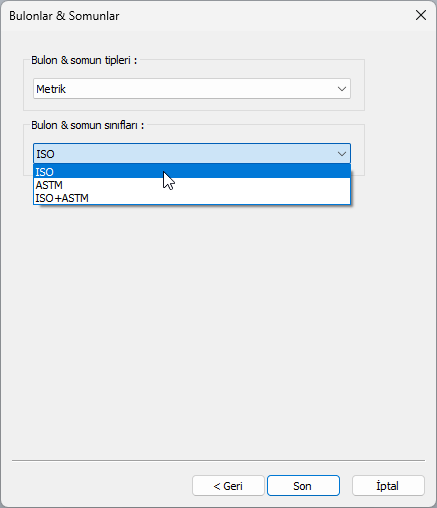
Task: Click the chevron arrow of the ISO combo
Action: point(342,154)
